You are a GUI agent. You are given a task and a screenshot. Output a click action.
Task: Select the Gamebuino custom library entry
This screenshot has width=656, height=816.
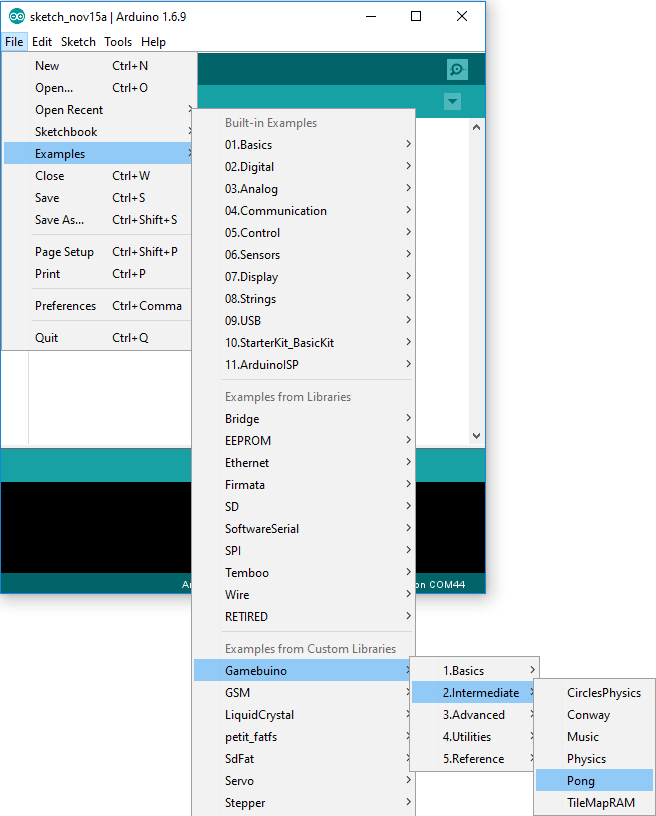[303, 670]
